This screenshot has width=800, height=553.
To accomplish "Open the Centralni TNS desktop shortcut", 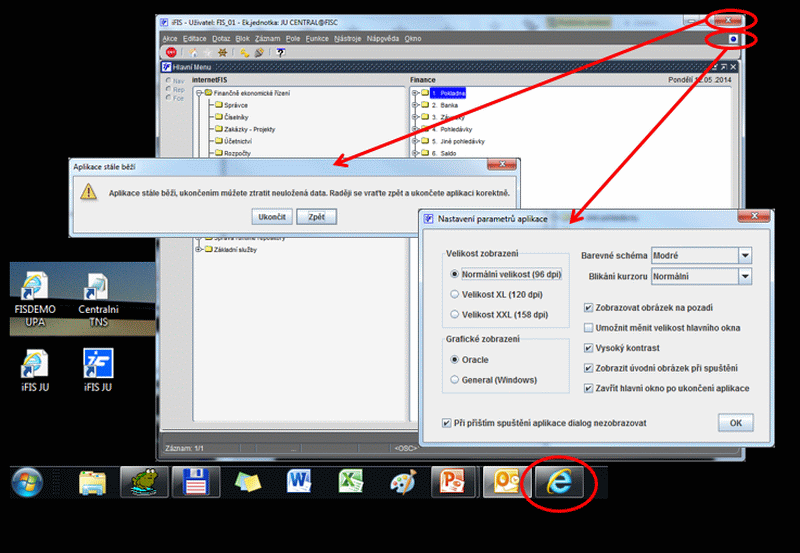I will (98, 299).
